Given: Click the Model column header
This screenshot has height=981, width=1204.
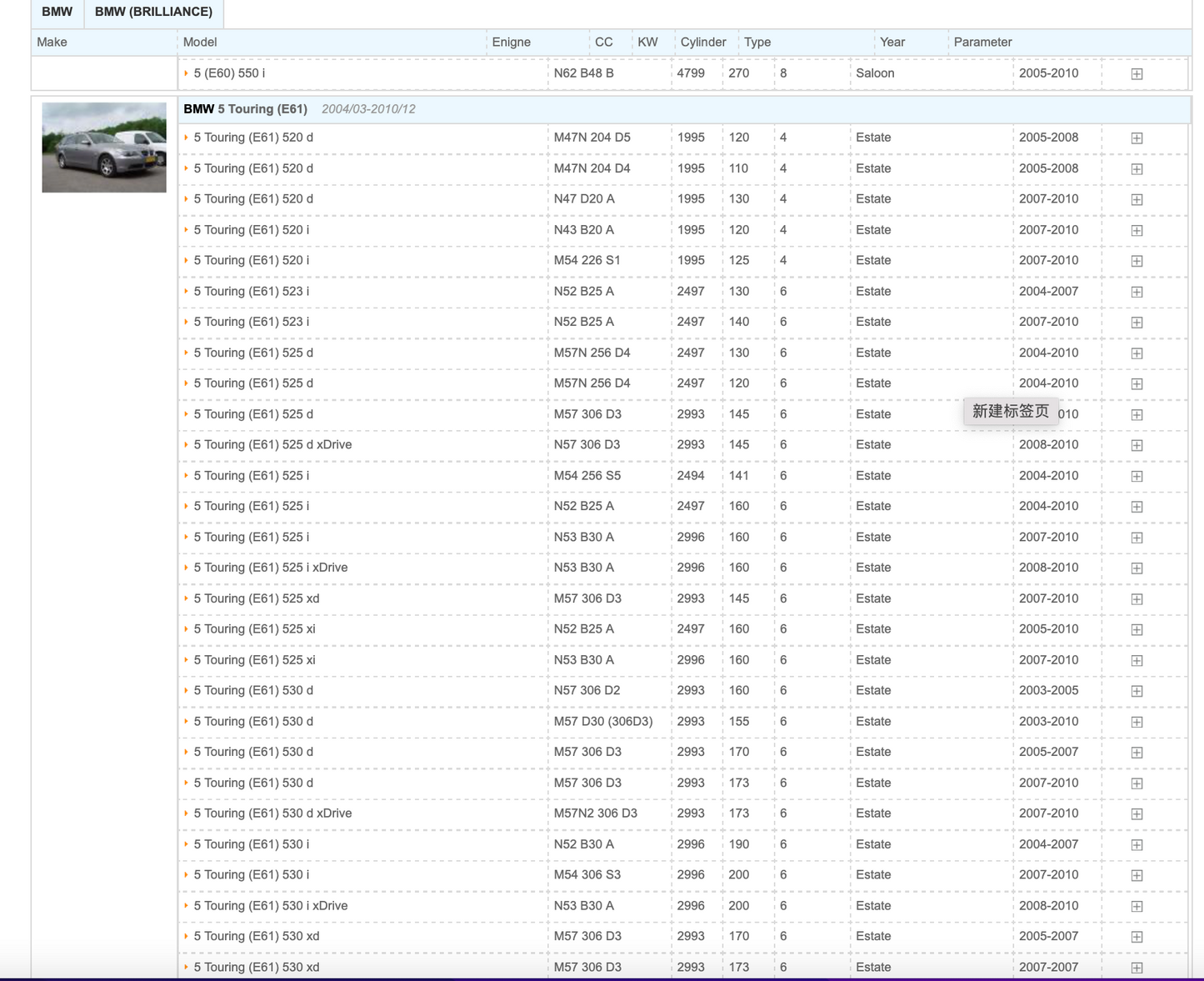Looking at the screenshot, I should click(x=200, y=43).
